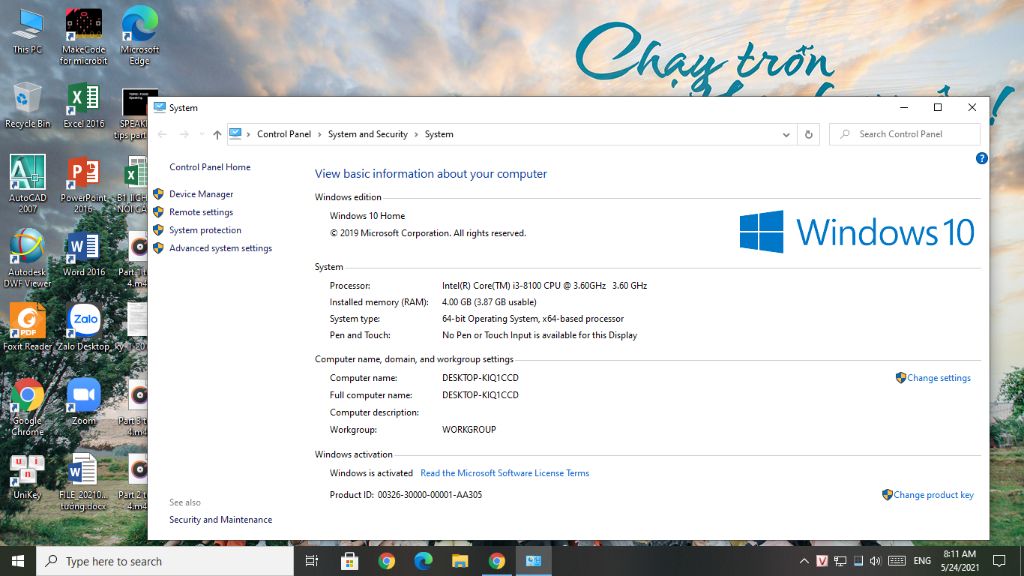Viewport: 1024px width, 576px height.
Task: Select Excel 2016 desktop shortcut
Action: [84, 105]
